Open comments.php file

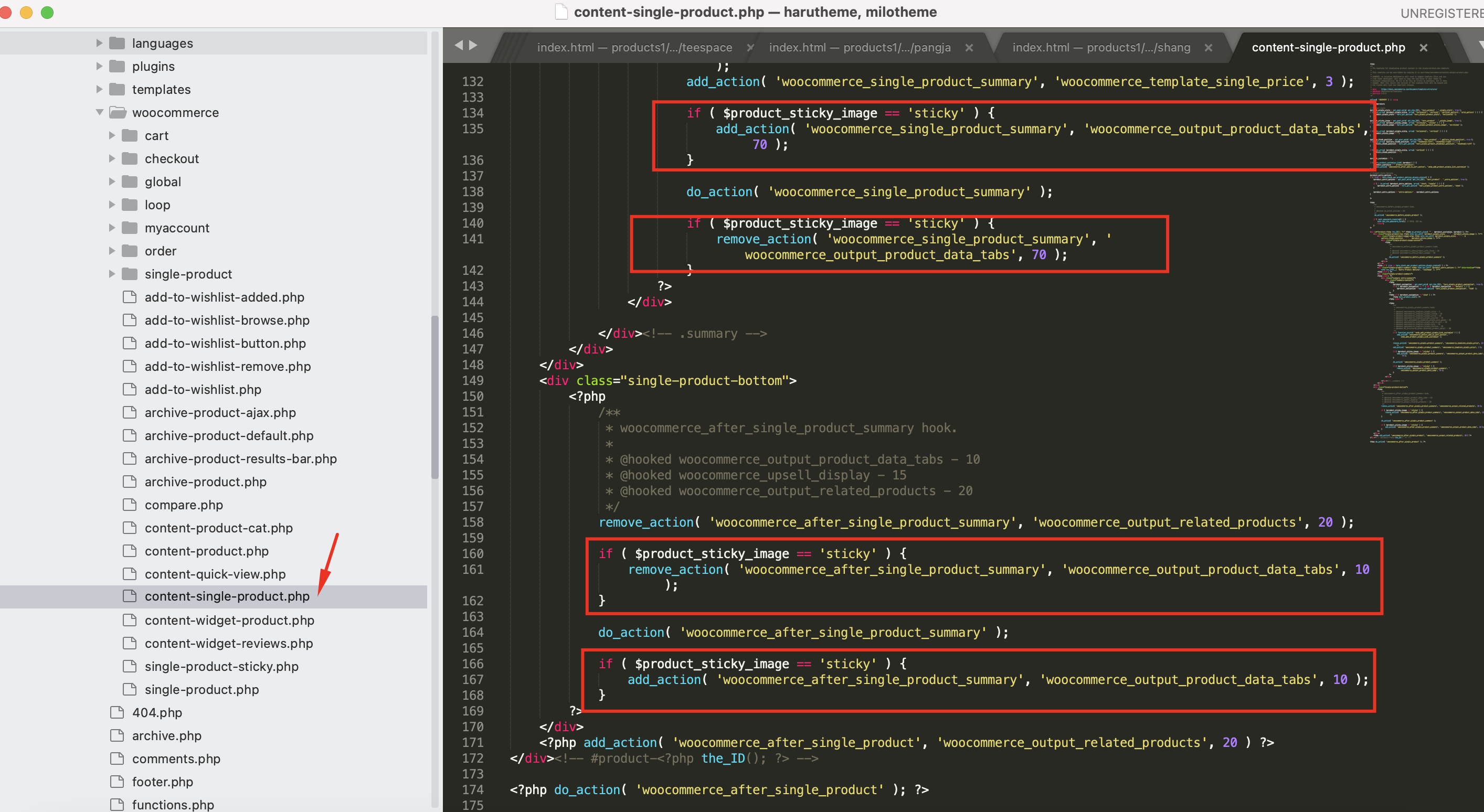176,758
